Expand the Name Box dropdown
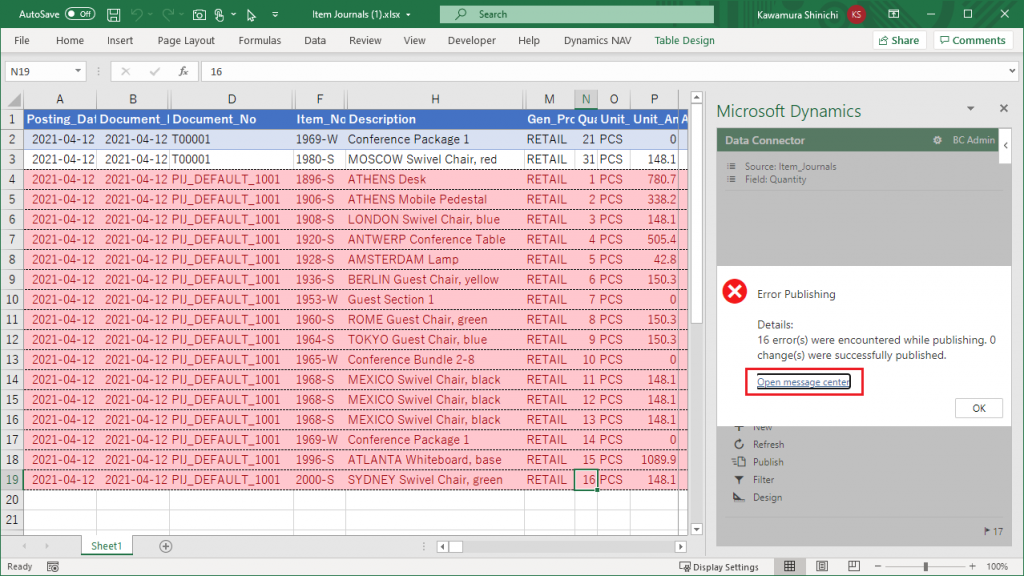1024x576 pixels. [x=78, y=71]
